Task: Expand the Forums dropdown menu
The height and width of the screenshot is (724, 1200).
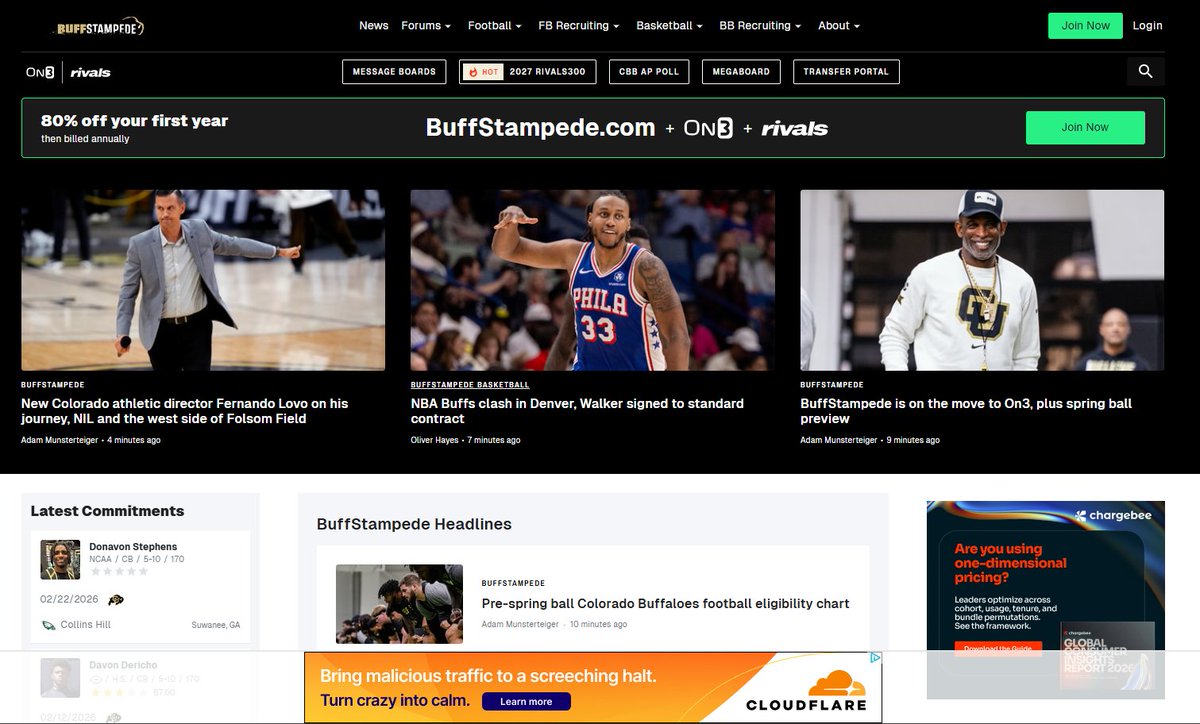Action: point(426,26)
